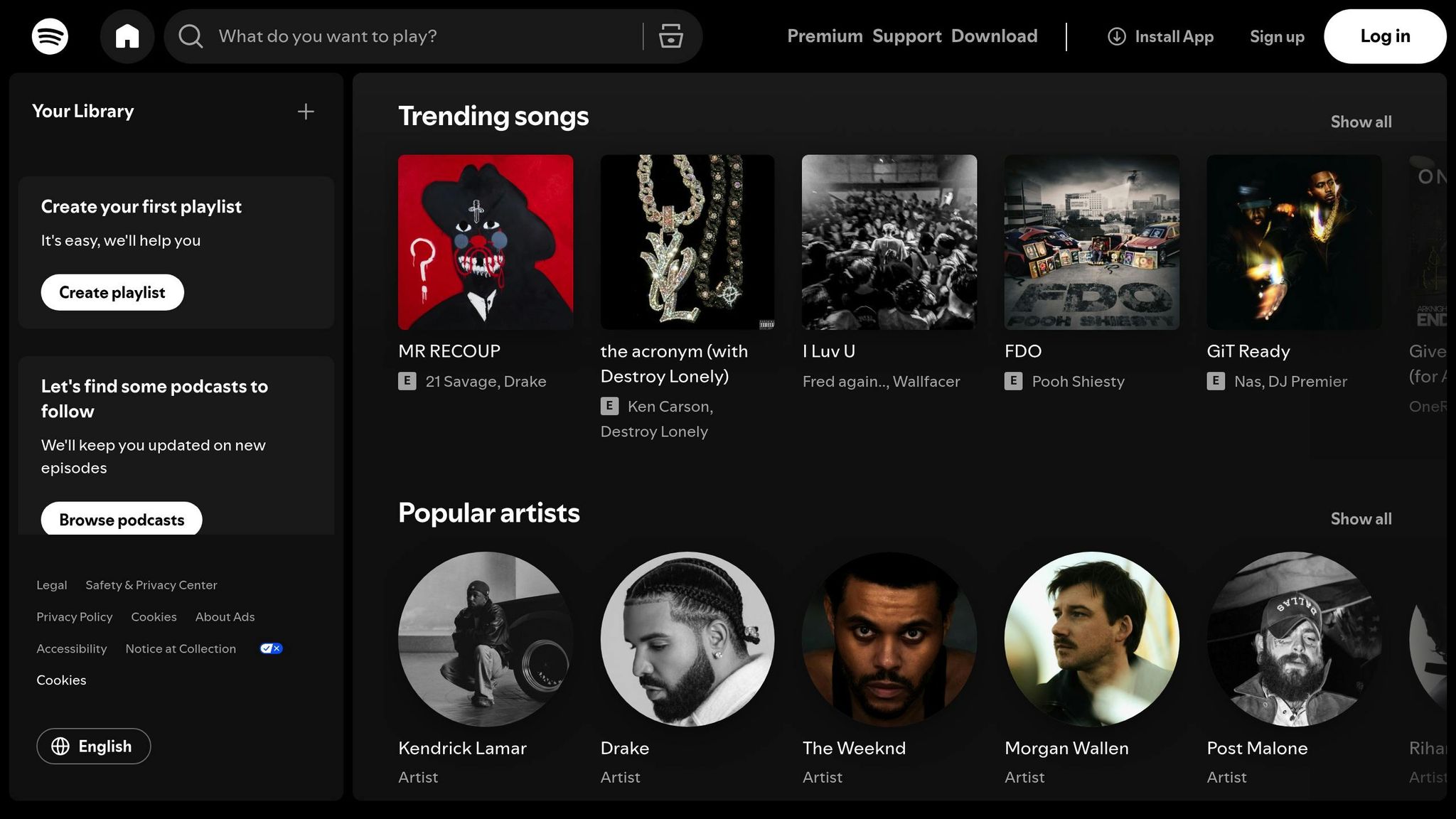Image resolution: width=1456 pixels, height=819 pixels.
Task: Open the Support menu item
Action: coord(906,36)
